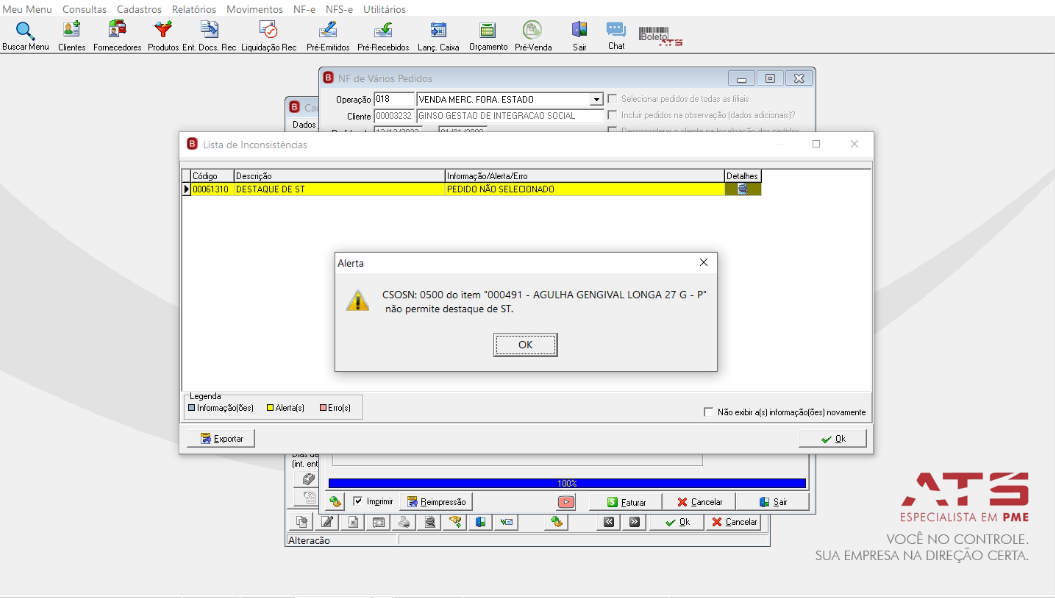Viewport: 1055px width, 598px height.
Task: Open Ent. Docs. Rec toolbar icon
Action: click(x=209, y=30)
